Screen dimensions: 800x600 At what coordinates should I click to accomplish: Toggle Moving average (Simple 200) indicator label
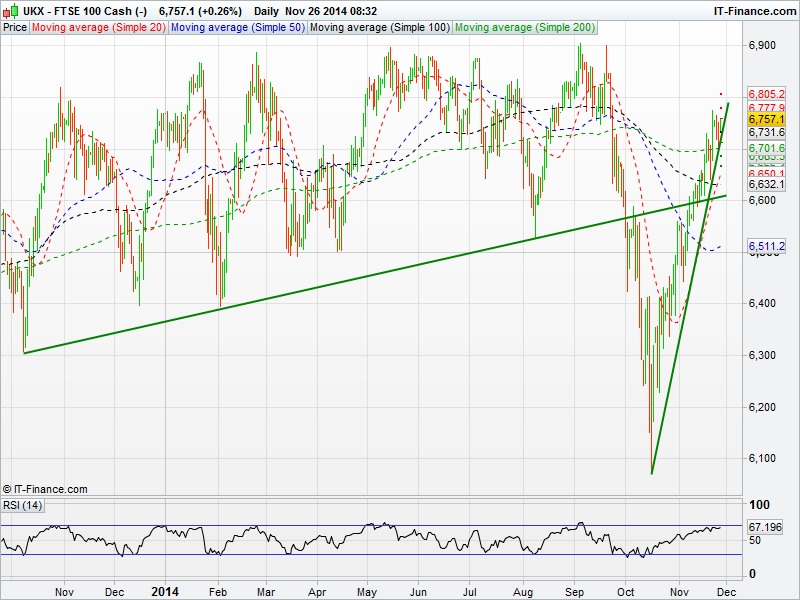[523, 28]
